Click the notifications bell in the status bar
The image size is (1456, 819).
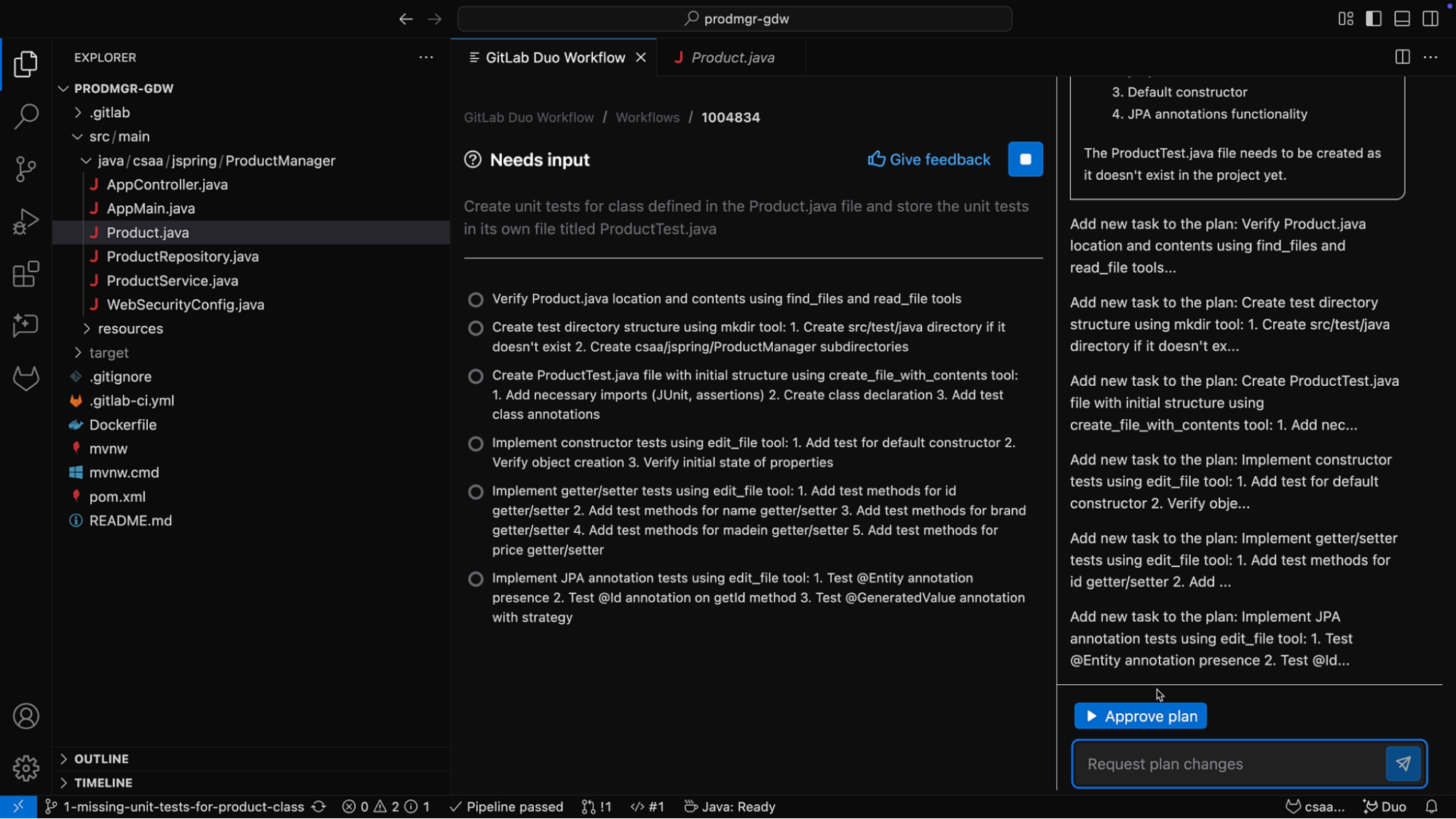pos(1431,806)
